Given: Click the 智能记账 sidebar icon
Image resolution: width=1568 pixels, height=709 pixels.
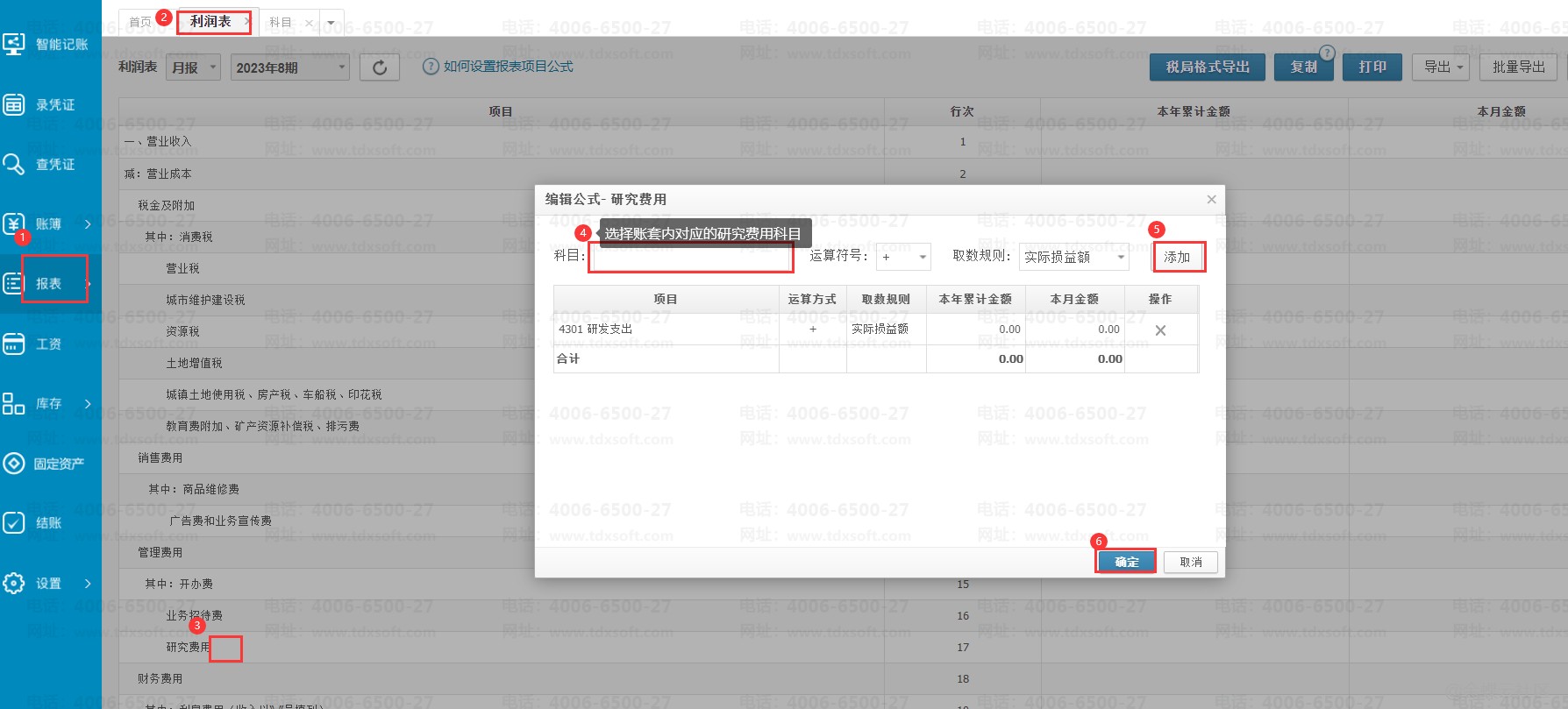Looking at the screenshot, I should [x=14, y=44].
